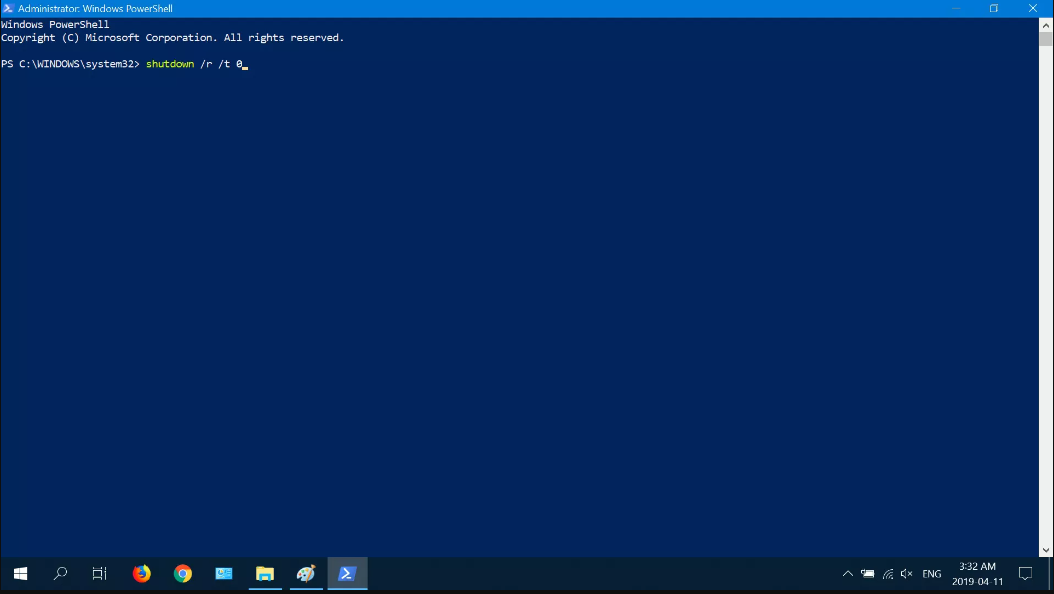
Task: Minimize the PowerShell window
Action: click(x=956, y=8)
